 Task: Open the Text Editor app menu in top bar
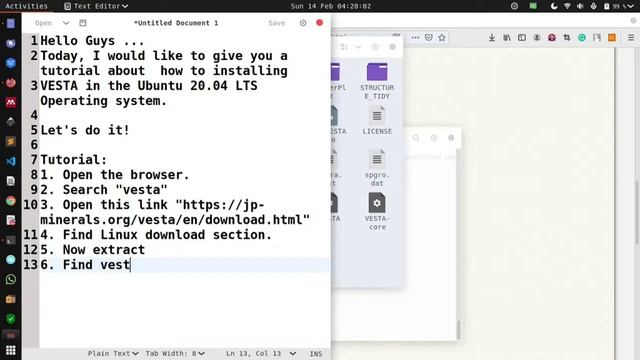tap(96, 6)
